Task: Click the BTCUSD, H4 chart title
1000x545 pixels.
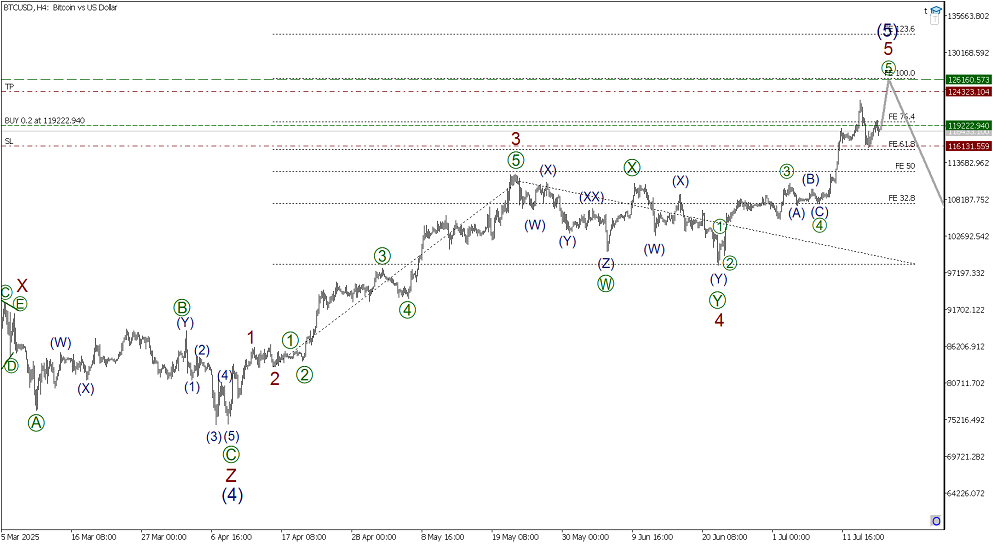Action: tap(60, 8)
